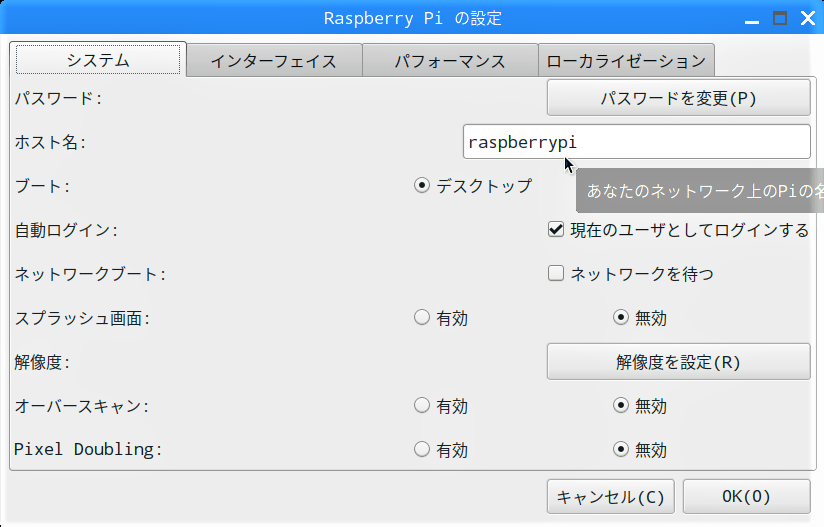Click the Raspberry Pi の設定 title text

413,18
